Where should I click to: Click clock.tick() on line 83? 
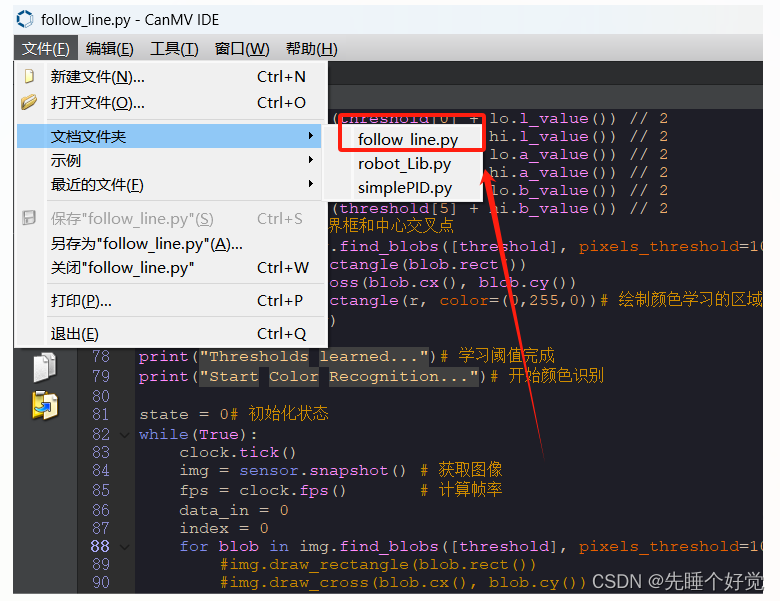coord(238,453)
